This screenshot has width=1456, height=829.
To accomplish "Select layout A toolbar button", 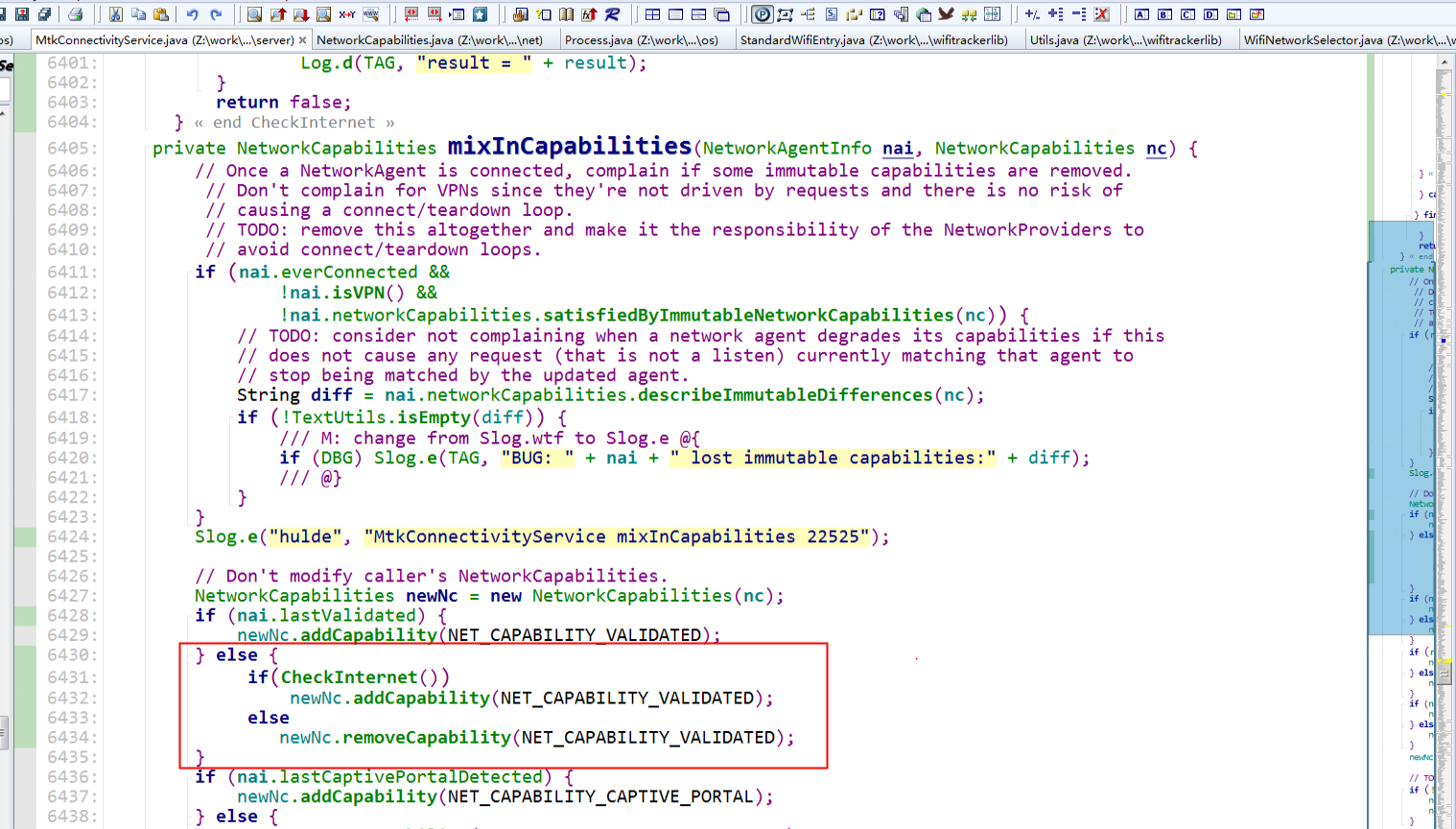I will click(1141, 14).
